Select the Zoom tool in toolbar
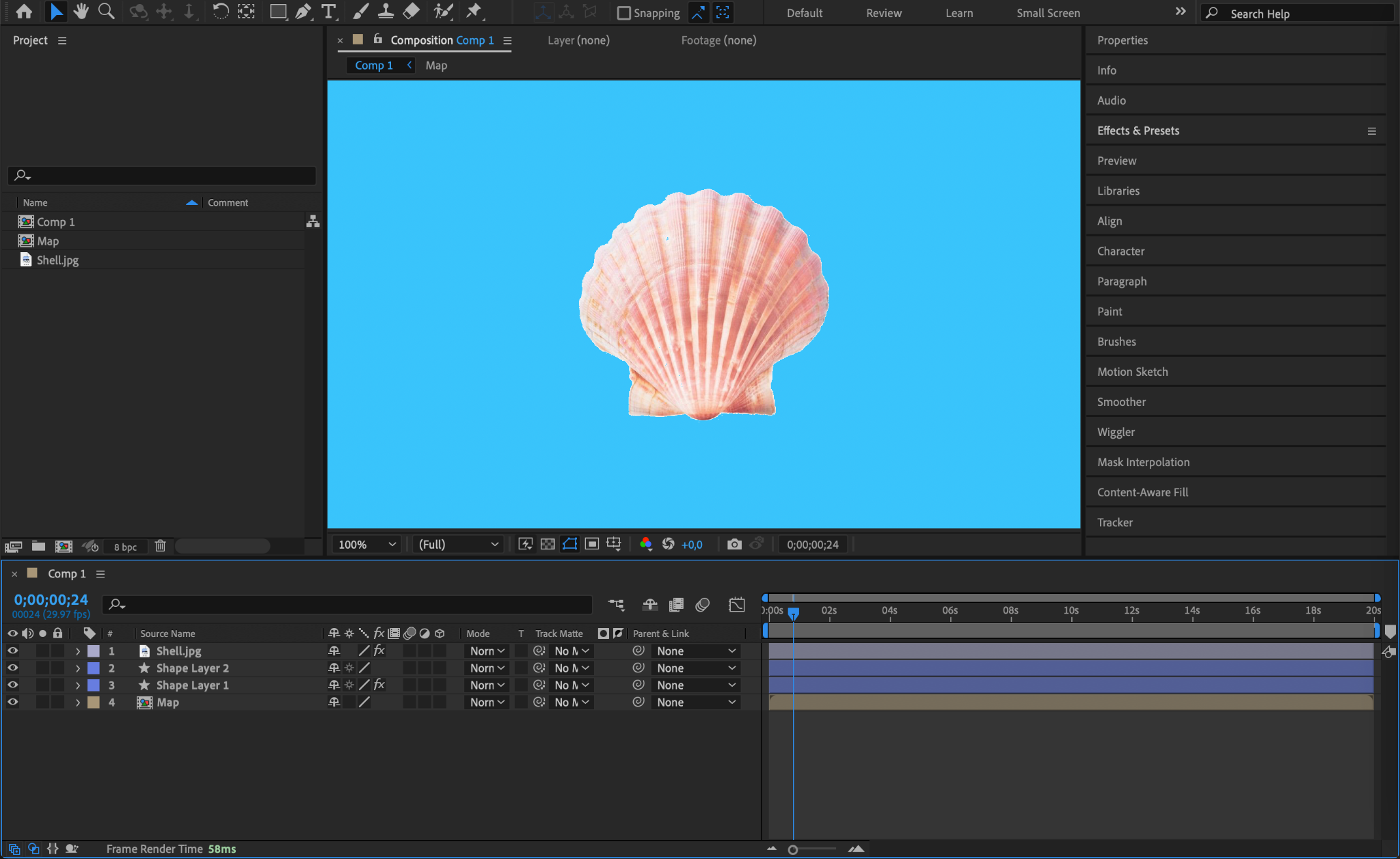This screenshot has width=1400, height=859. tap(106, 12)
